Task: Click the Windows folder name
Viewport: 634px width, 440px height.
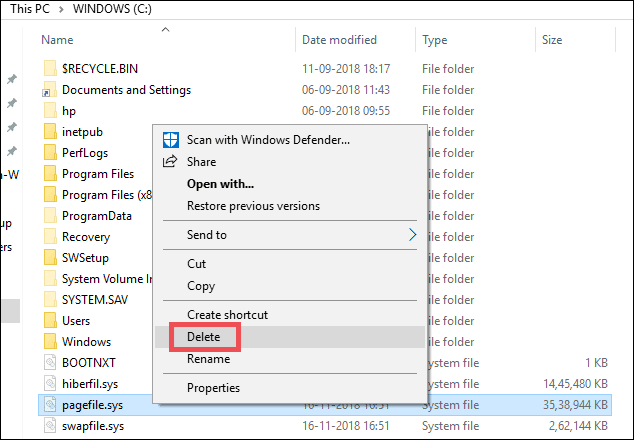Action: tap(87, 342)
